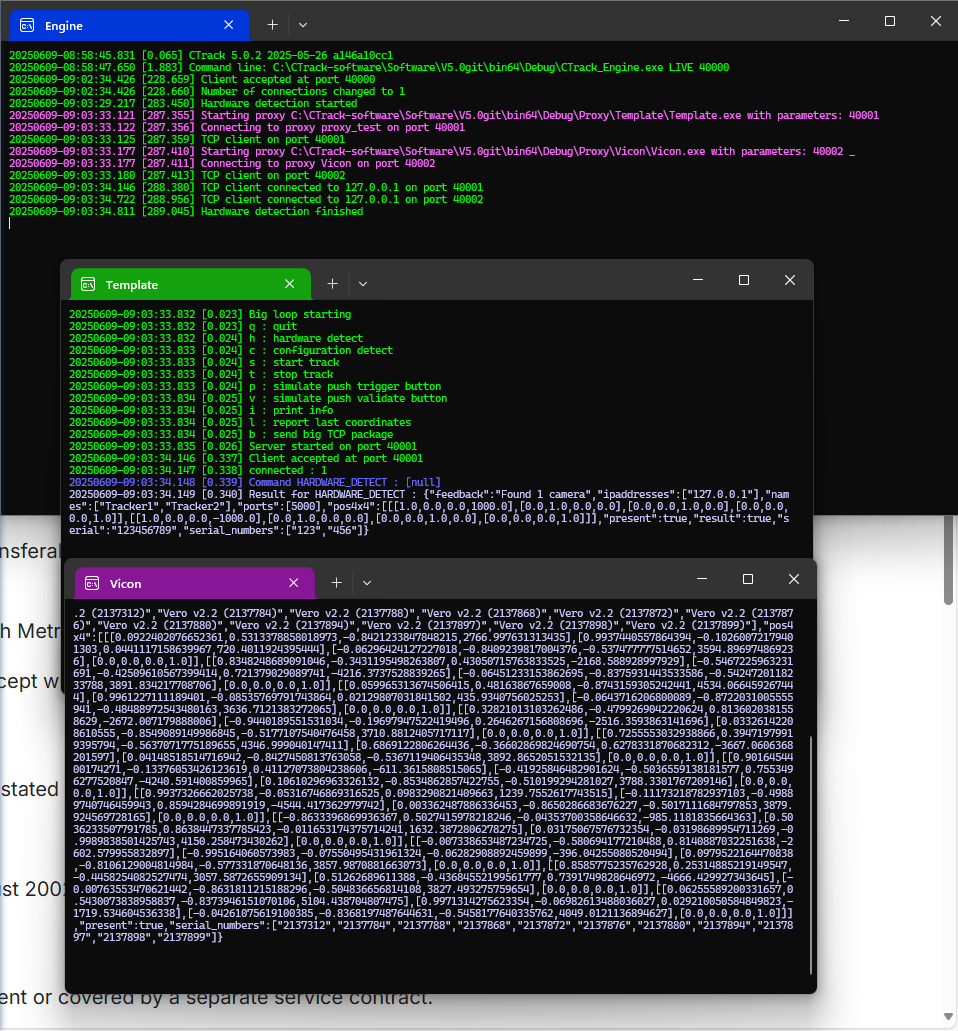Close the Template terminal window
The height and width of the screenshot is (1031, 958).
pos(790,281)
